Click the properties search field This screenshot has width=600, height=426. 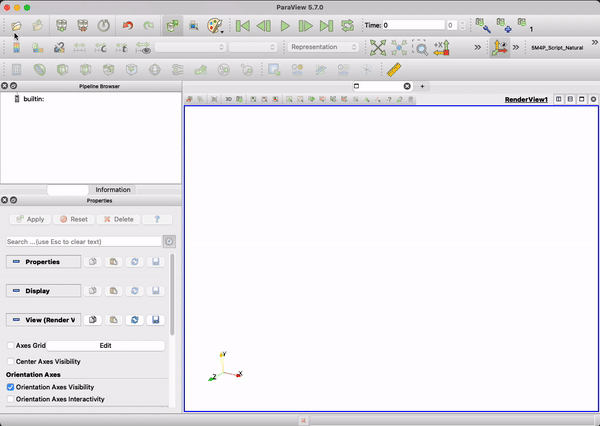[x=83, y=241]
